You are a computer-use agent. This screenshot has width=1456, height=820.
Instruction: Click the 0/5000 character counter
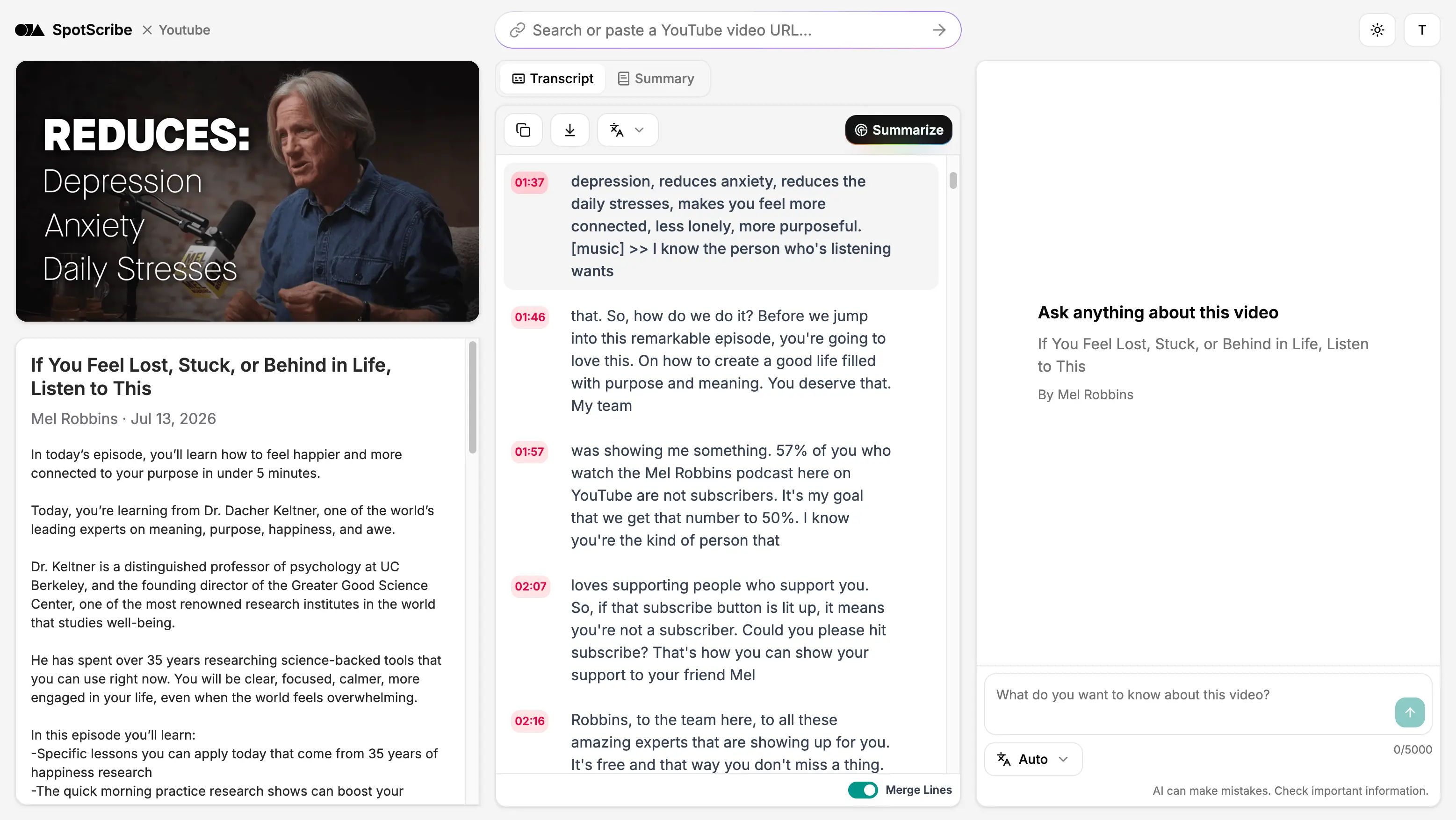click(1412, 749)
